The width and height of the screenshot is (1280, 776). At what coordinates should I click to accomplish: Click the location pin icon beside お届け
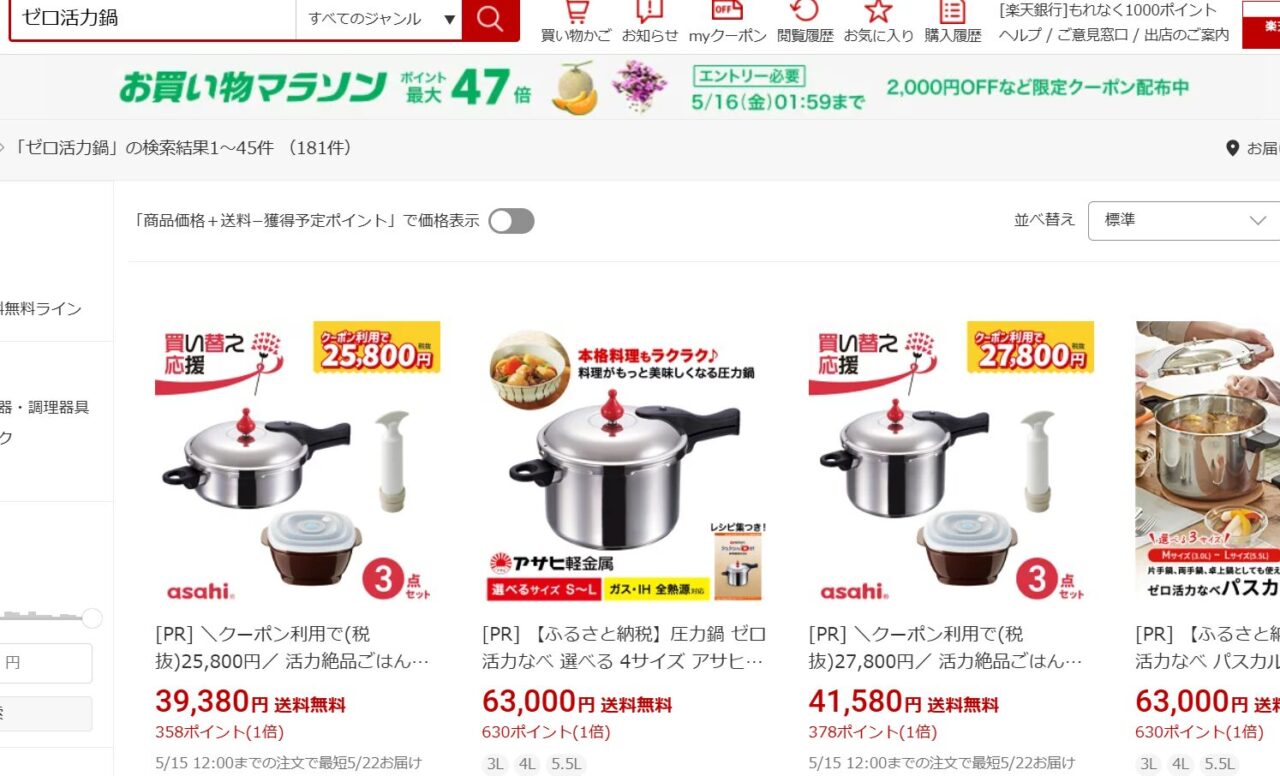pyautogui.click(x=1232, y=148)
